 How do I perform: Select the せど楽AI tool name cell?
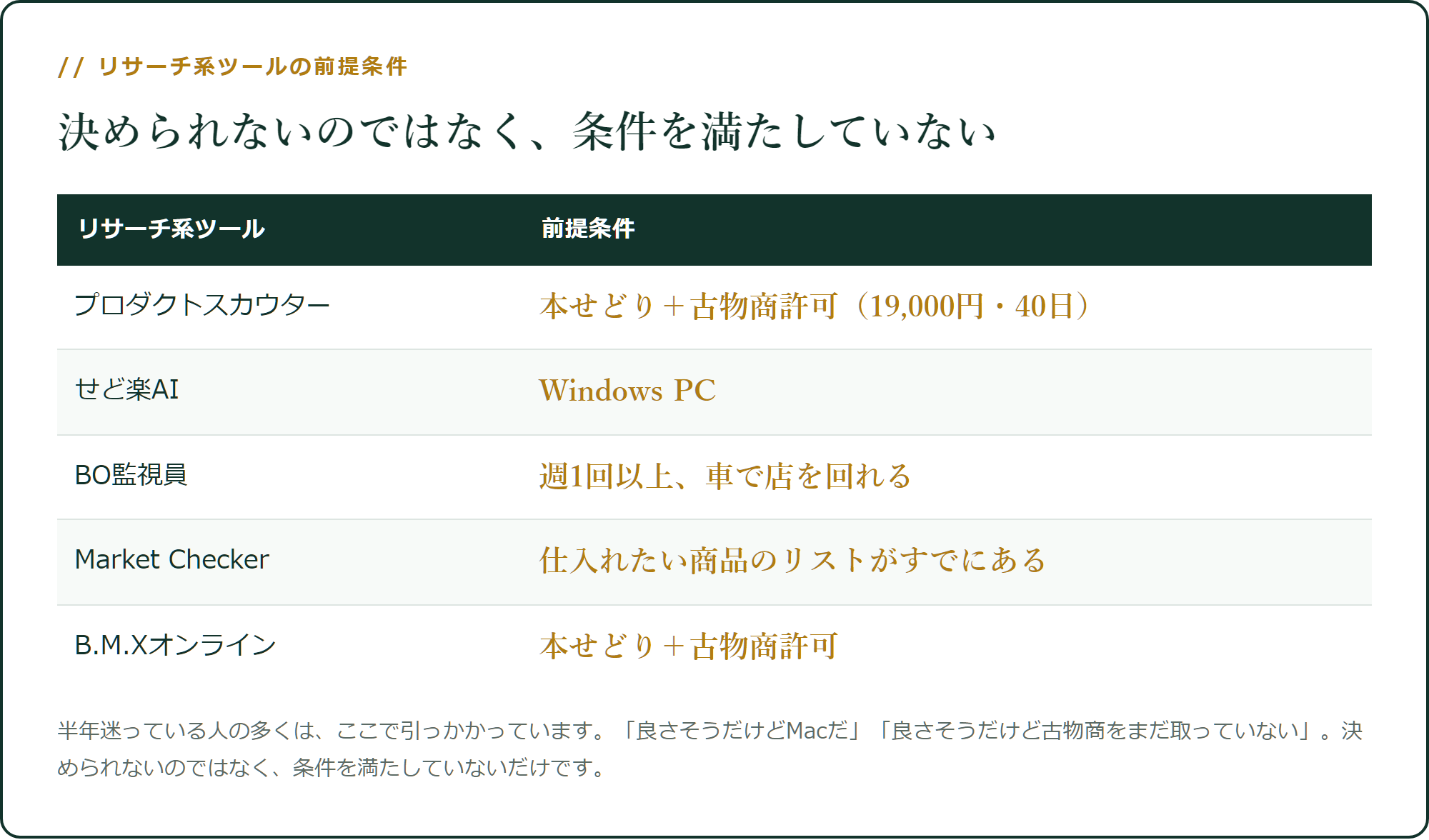[x=127, y=390]
